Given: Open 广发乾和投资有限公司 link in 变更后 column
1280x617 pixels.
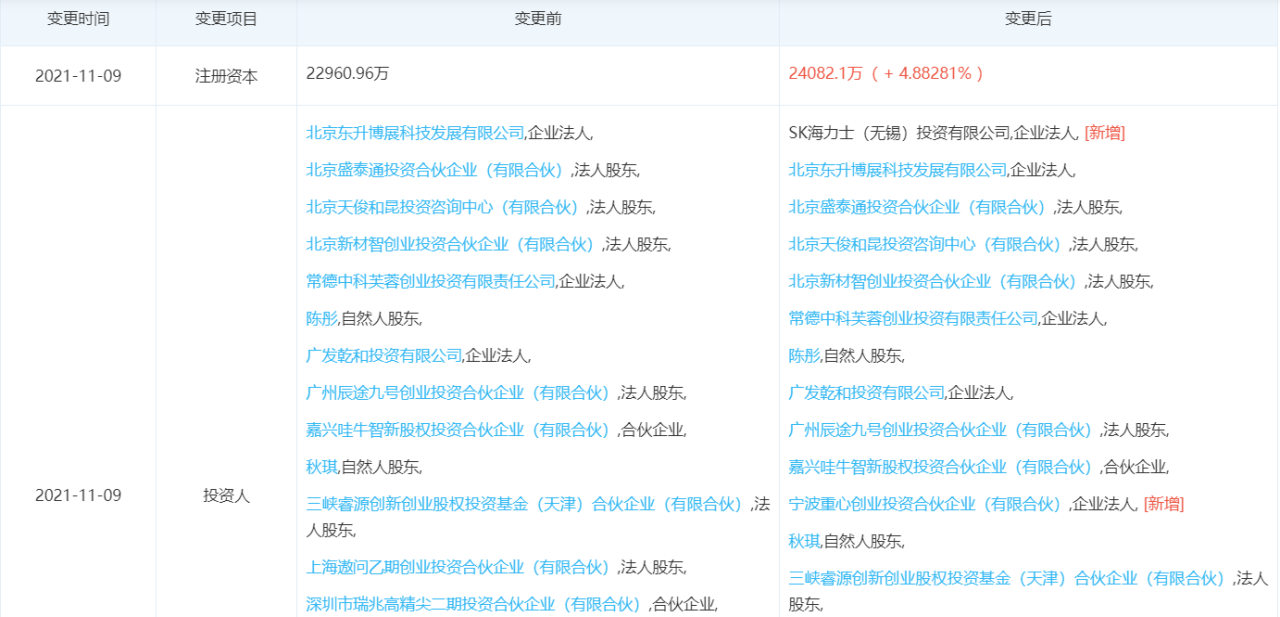Looking at the screenshot, I should tap(866, 393).
